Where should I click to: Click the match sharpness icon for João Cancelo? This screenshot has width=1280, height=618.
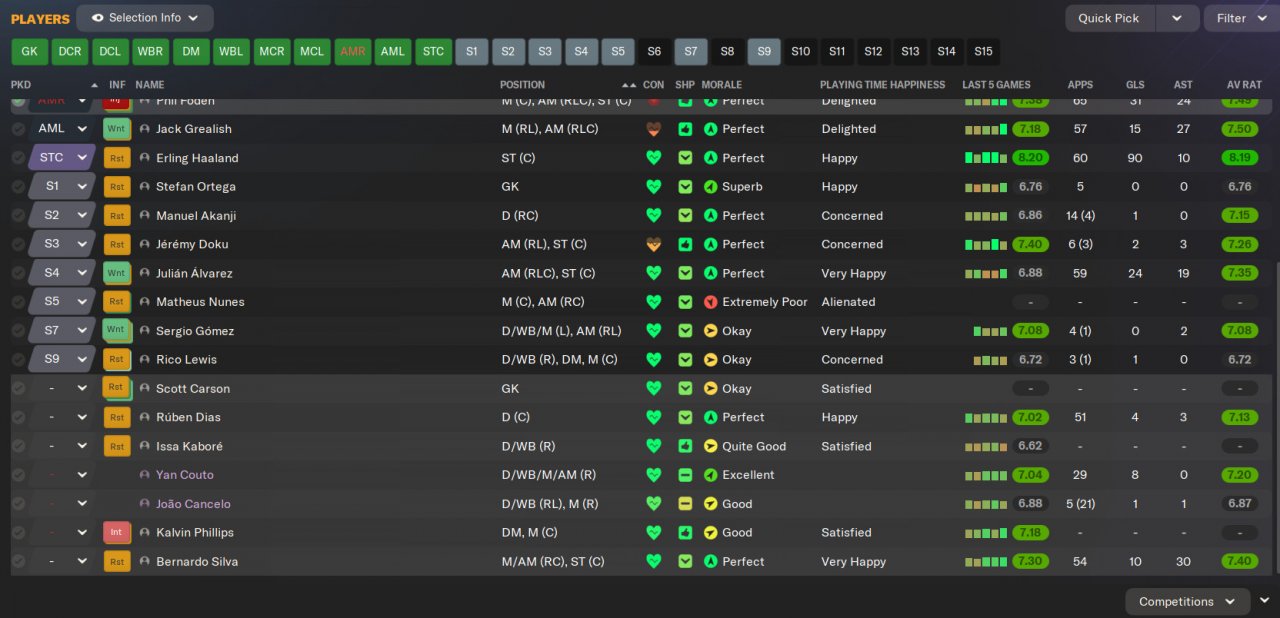[x=685, y=504]
